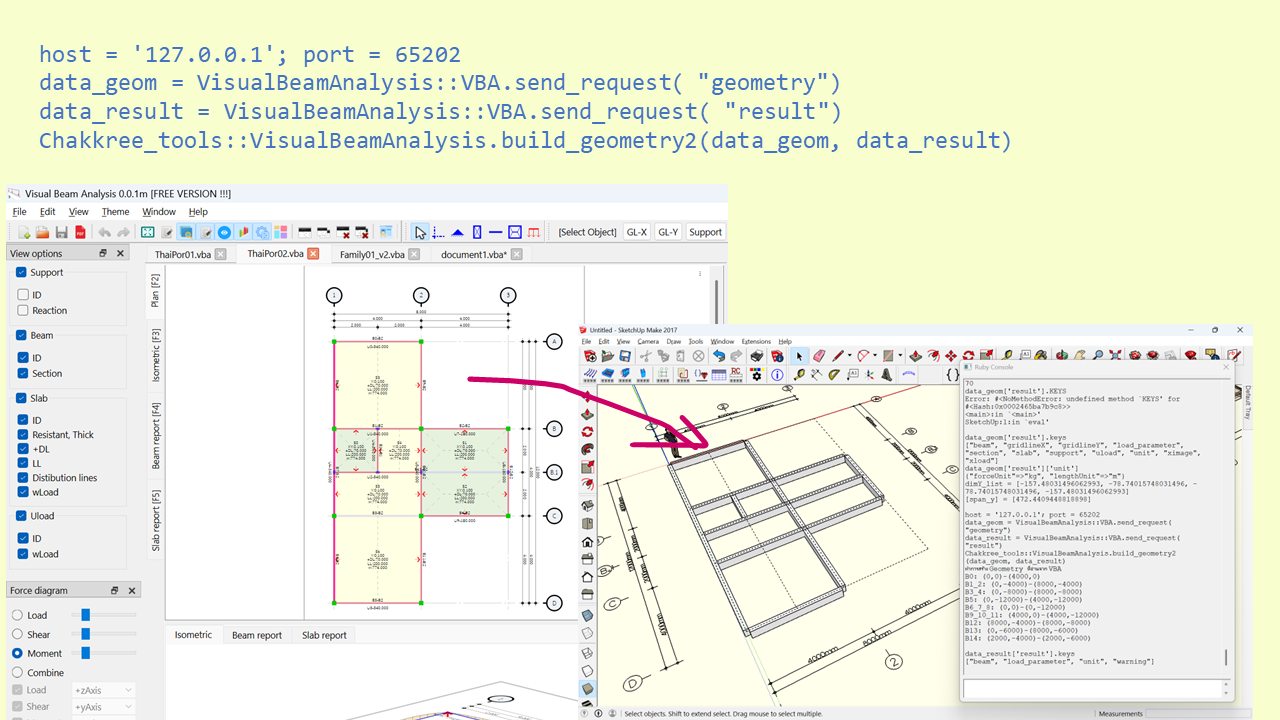Click the red support frame icon
This screenshot has height=720, width=1280.
click(x=534, y=232)
